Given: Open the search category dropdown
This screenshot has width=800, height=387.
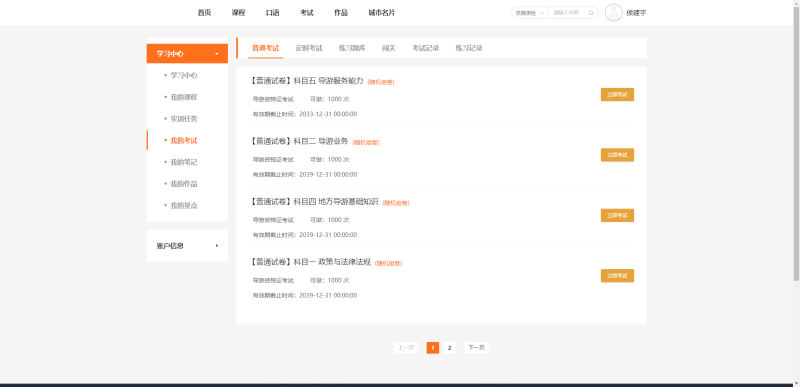Looking at the screenshot, I should click(529, 13).
